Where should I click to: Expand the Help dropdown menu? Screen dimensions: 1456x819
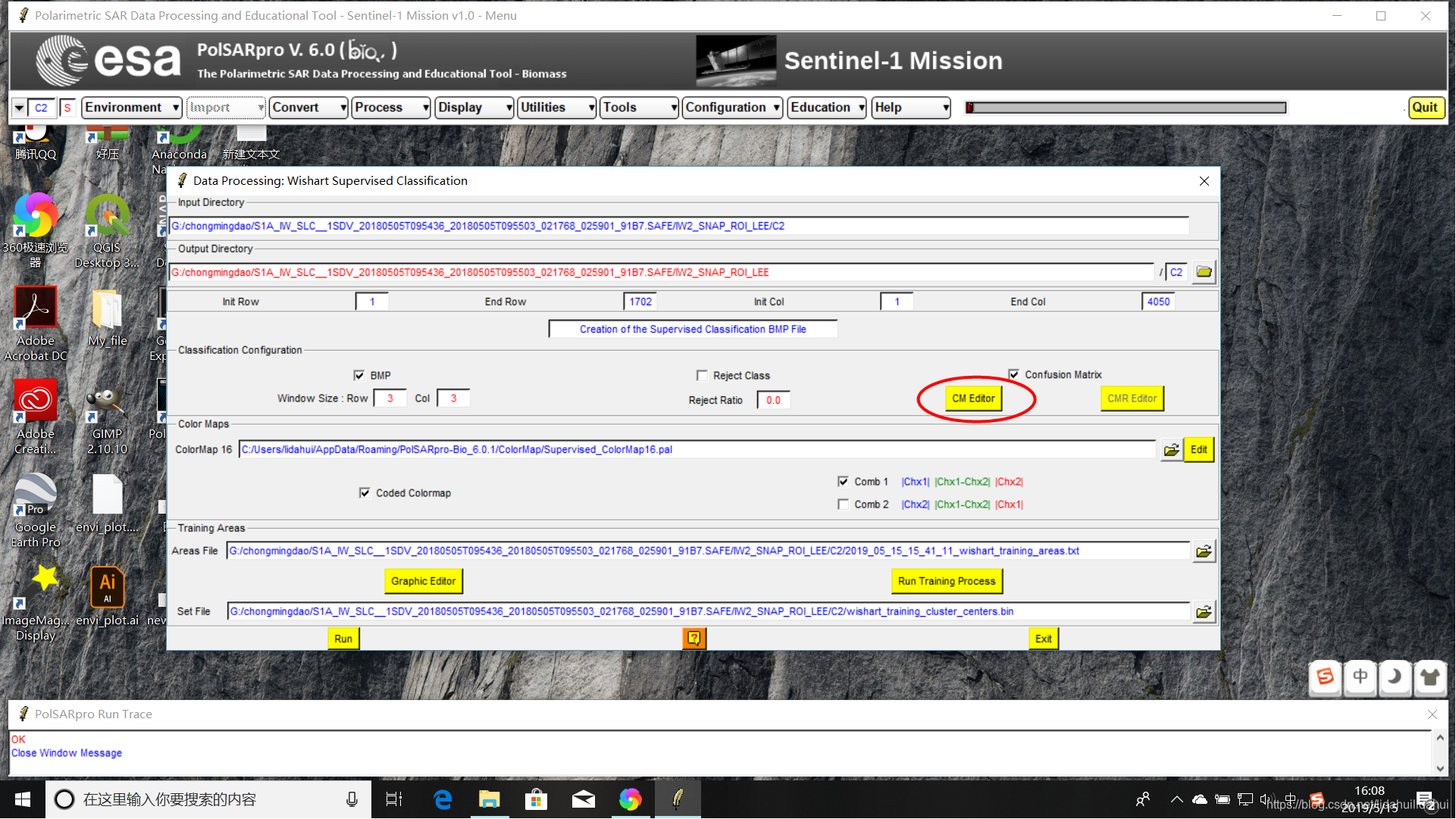911,108
